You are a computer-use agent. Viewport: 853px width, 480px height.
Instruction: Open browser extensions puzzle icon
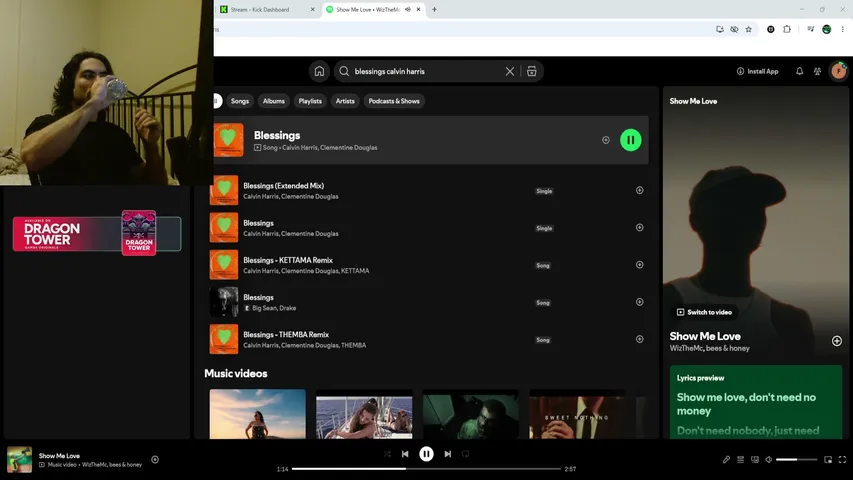(x=787, y=29)
